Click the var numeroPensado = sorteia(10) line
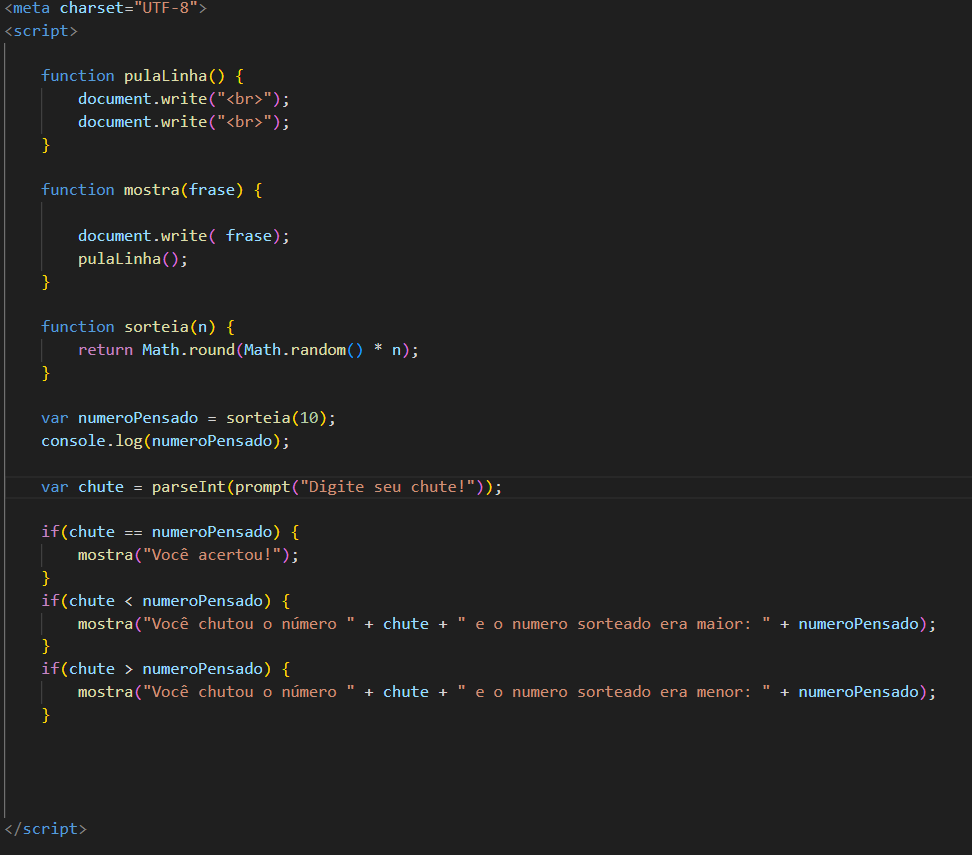 188,418
